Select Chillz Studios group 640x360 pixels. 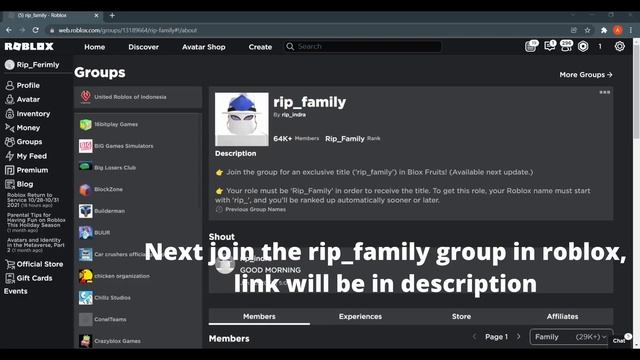pyautogui.click(x=138, y=298)
